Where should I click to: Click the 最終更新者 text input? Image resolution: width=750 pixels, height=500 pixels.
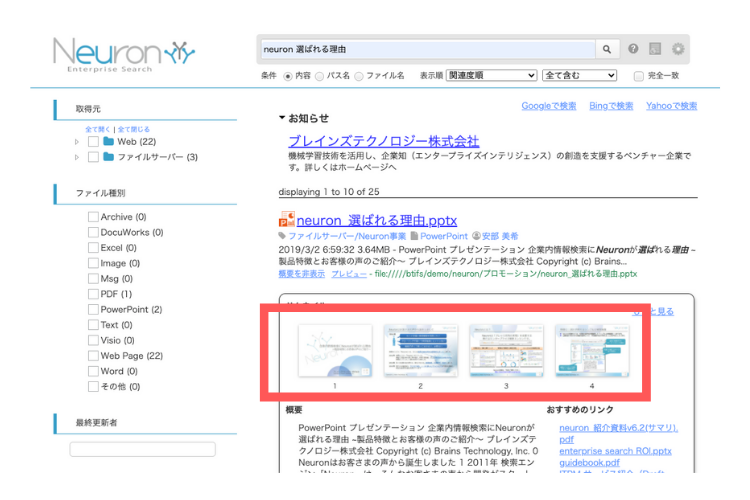point(143,449)
